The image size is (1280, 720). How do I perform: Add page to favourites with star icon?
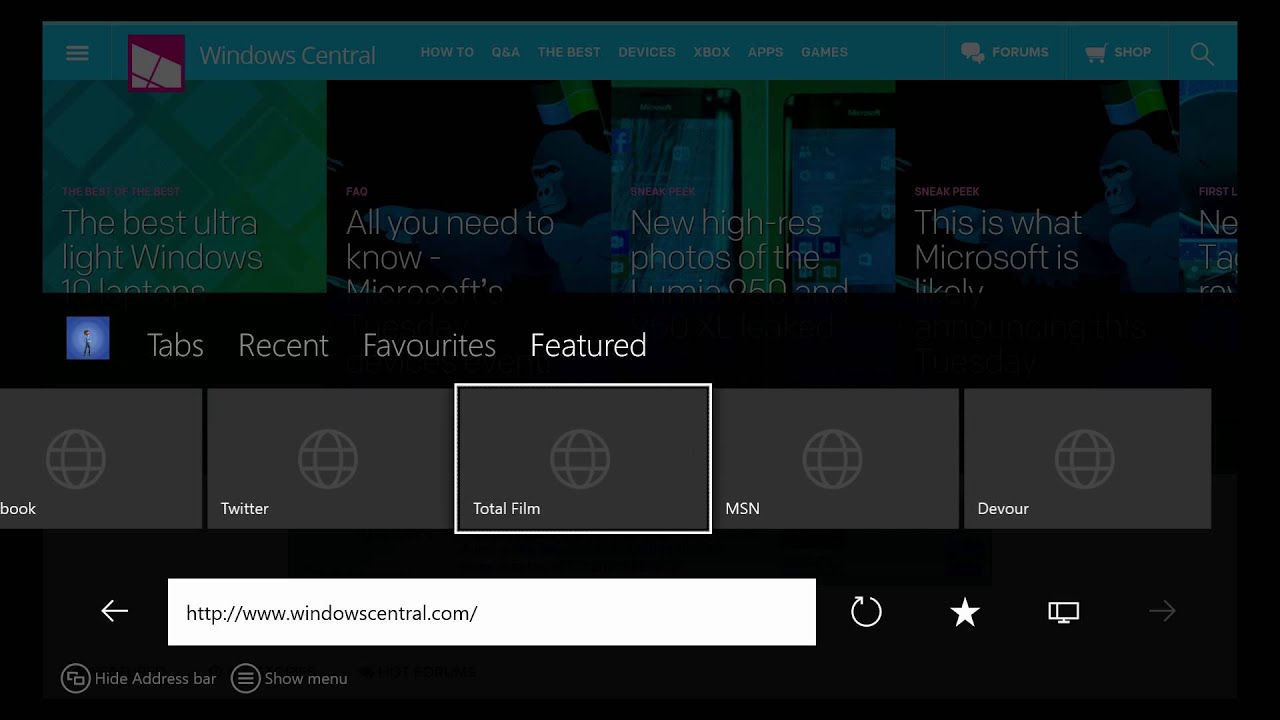(x=964, y=611)
